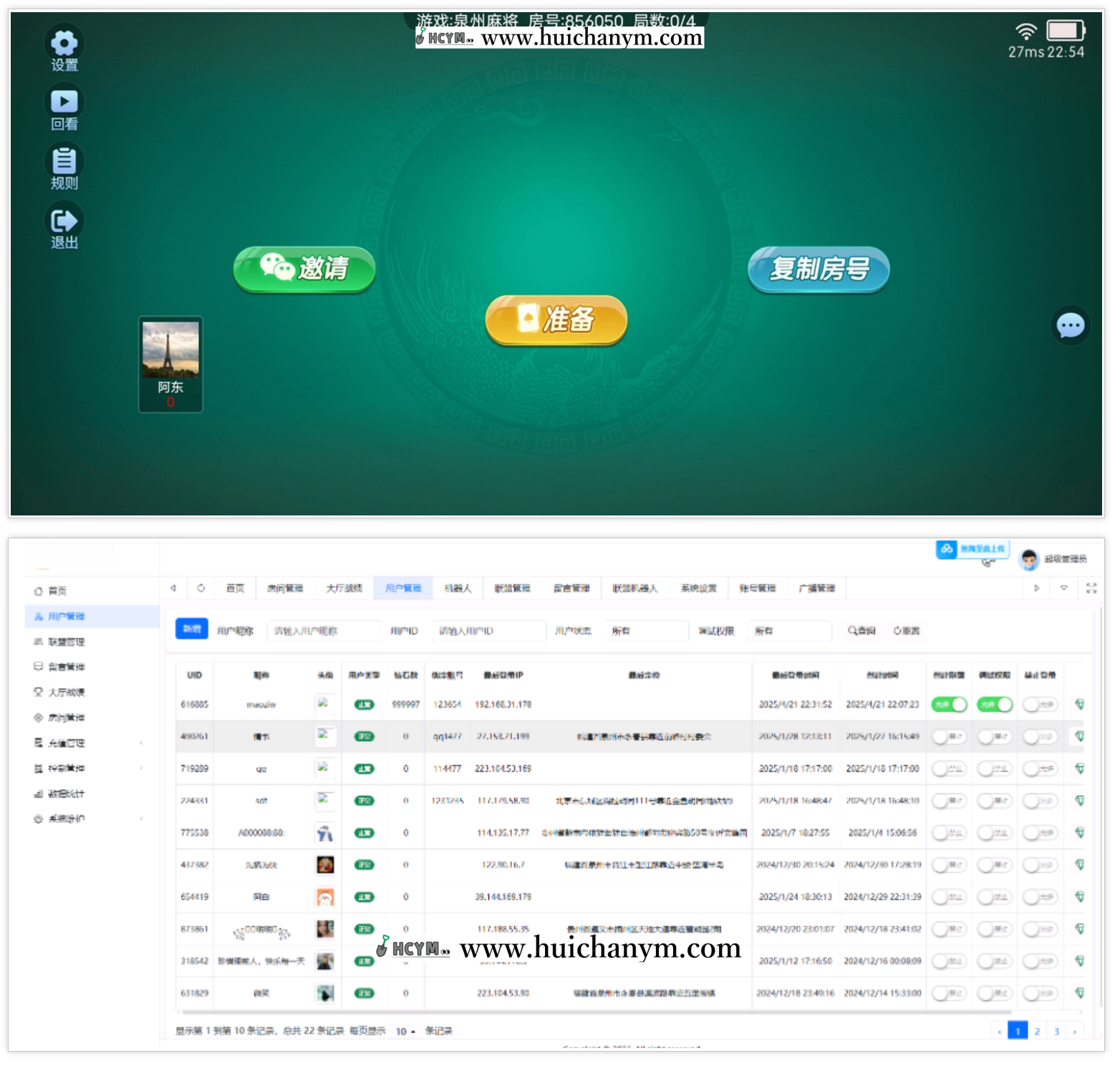Screen dimensions: 1120x1071
Task: Click the 退出 exit icon
Action: 64,221
